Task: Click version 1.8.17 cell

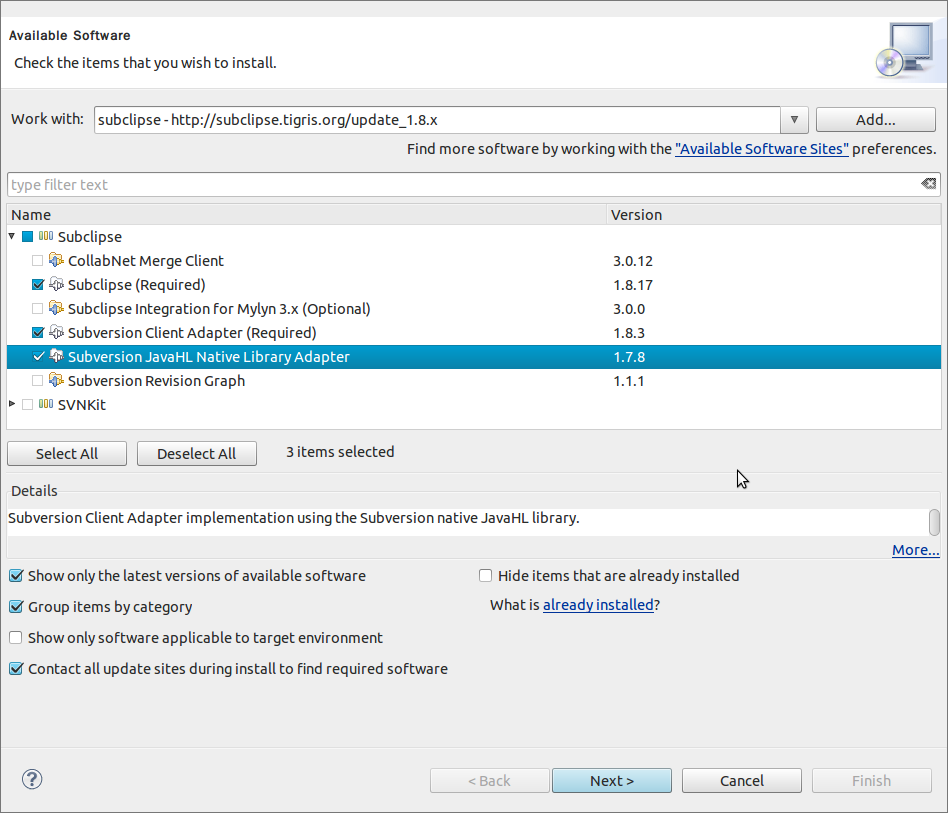Action: click(633, 285)
